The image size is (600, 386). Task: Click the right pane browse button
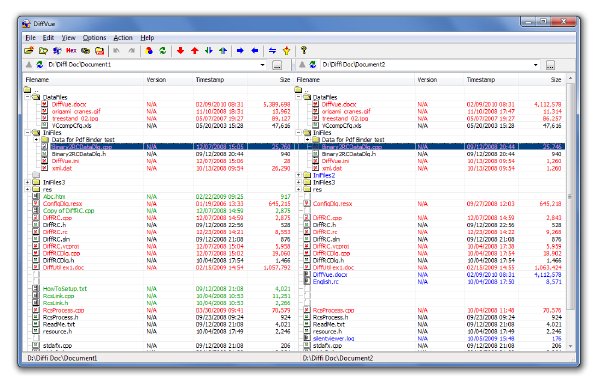pyautogui.click(x=550, y=65)
